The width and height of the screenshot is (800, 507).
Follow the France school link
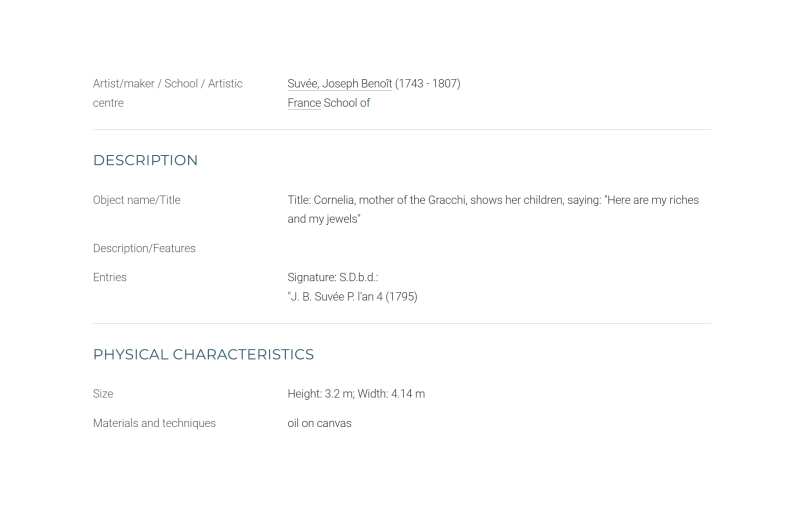304,103
